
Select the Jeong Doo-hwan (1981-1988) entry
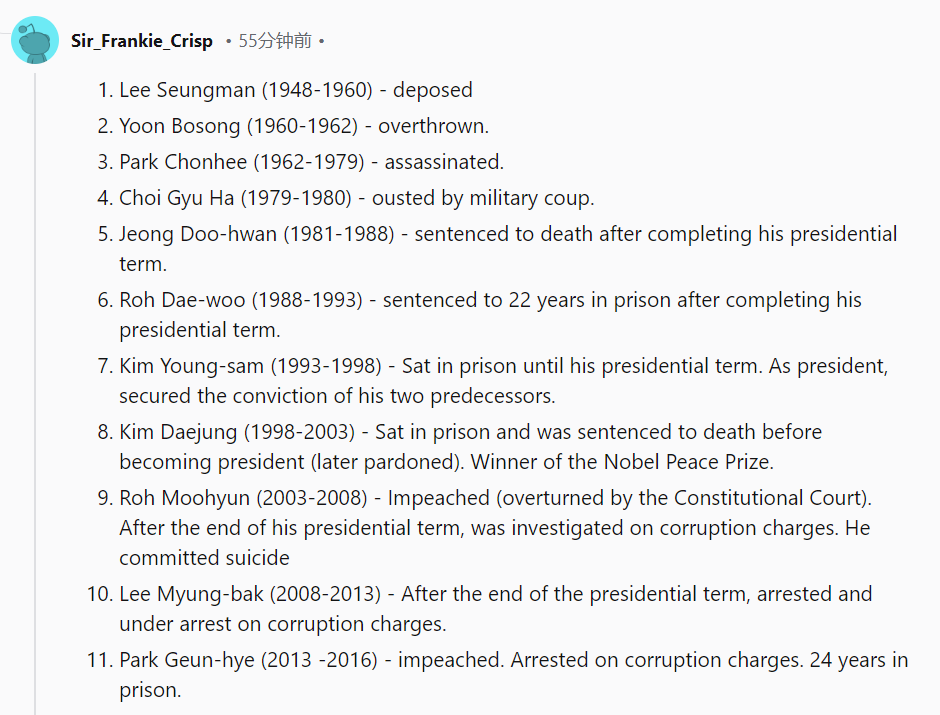click(498, 249)
